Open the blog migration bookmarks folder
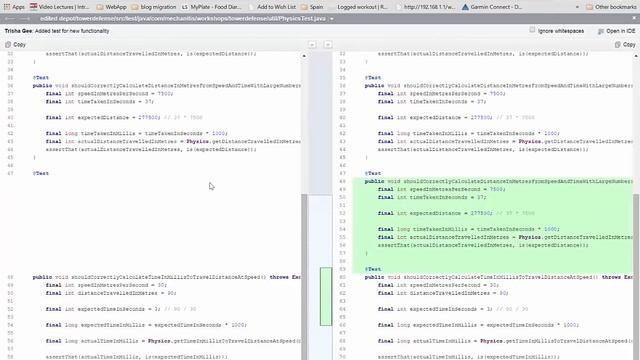640x360 pixels. [x=154, y=7]
